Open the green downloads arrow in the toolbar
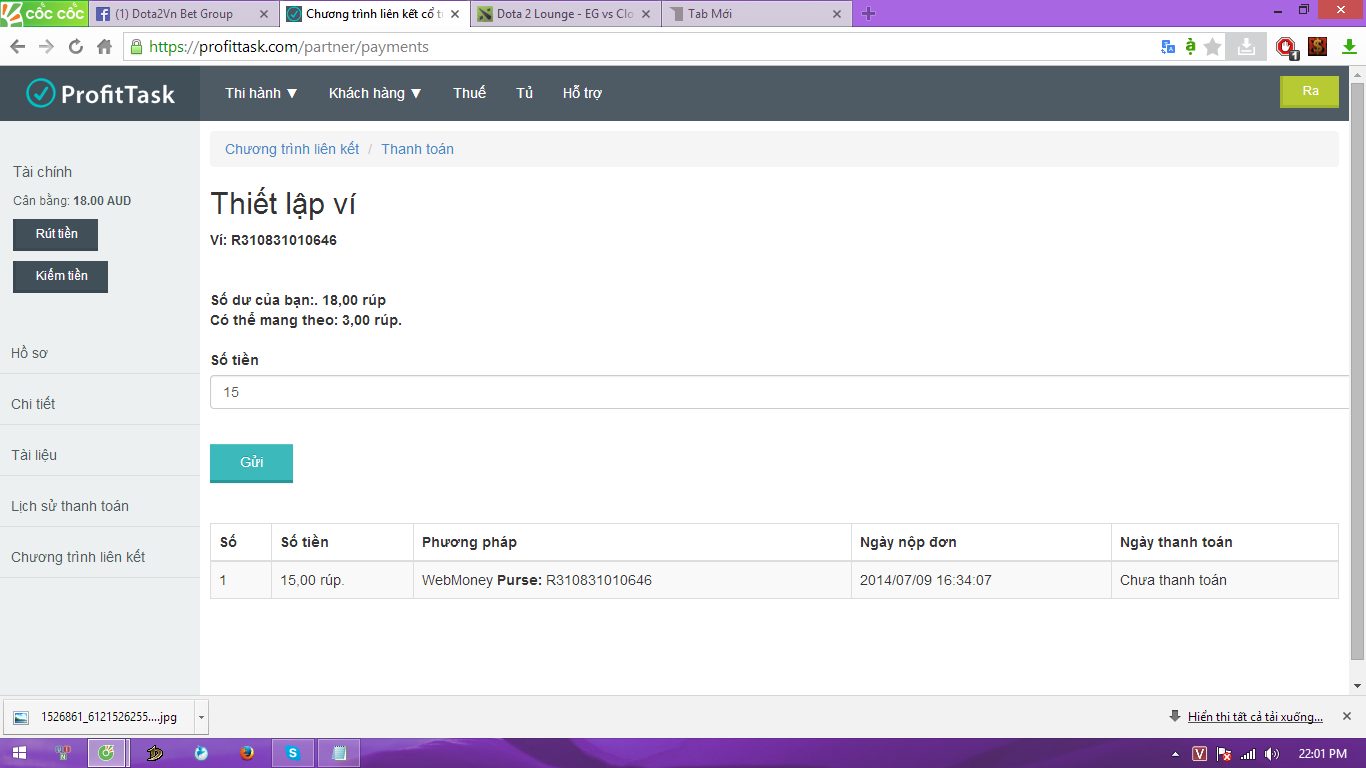 pyautogui.click(x=1348, y=47)
